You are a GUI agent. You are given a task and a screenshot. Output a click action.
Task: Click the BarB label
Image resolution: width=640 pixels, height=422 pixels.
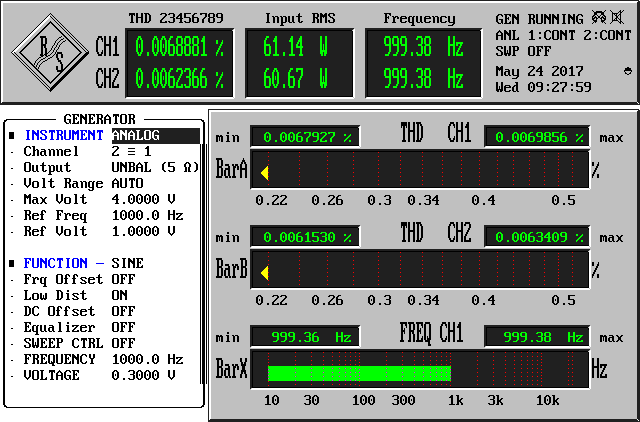tap(231, 269)
